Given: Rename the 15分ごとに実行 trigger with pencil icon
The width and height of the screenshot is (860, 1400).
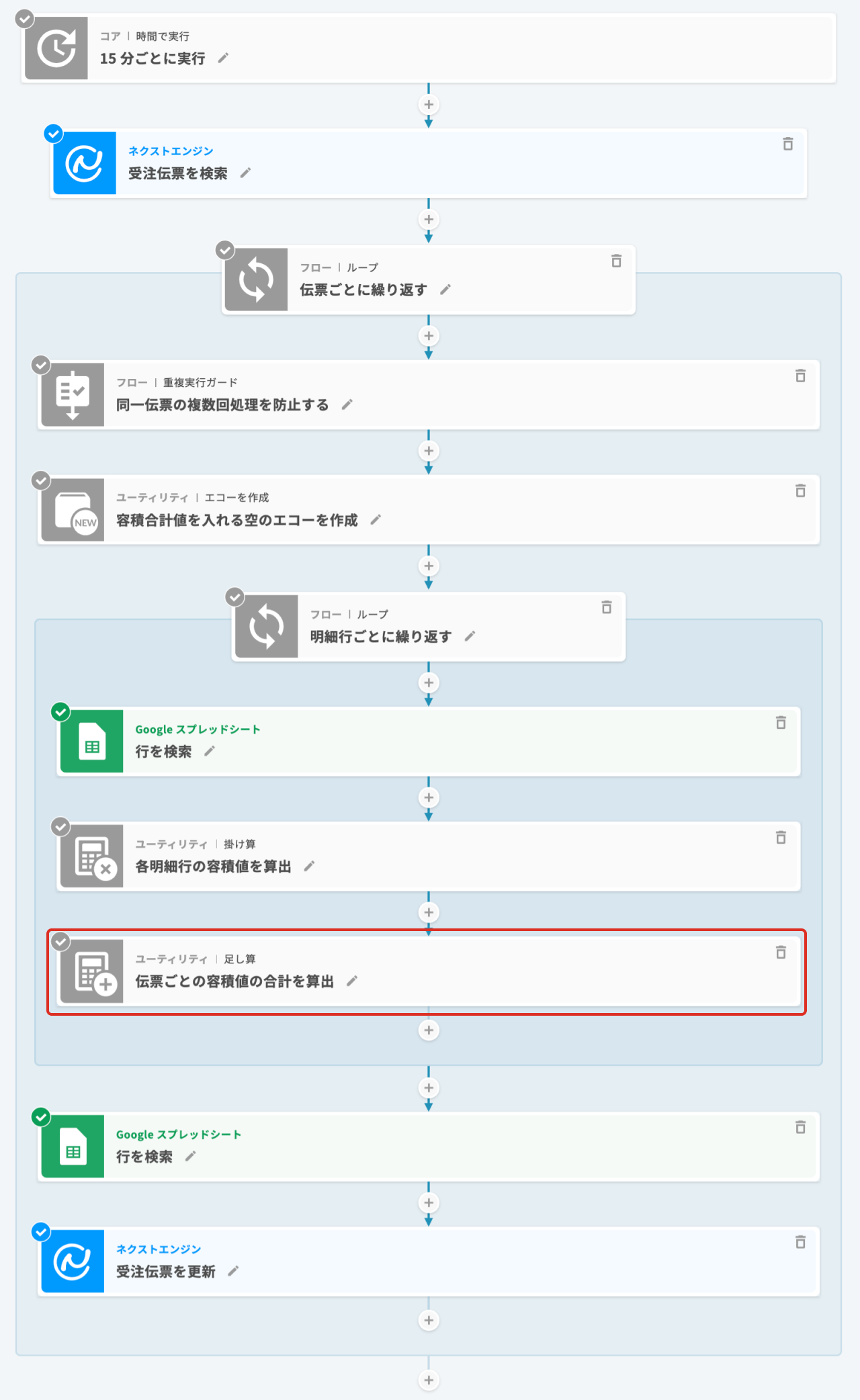Looking at the screenshot, I should coord(224,58).
